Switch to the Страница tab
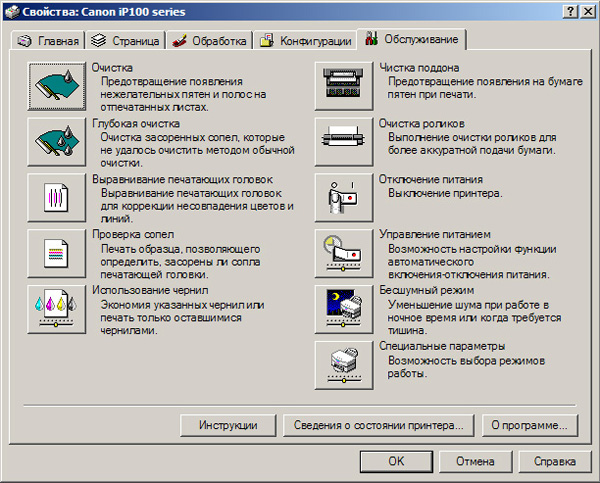 [126, 41]
